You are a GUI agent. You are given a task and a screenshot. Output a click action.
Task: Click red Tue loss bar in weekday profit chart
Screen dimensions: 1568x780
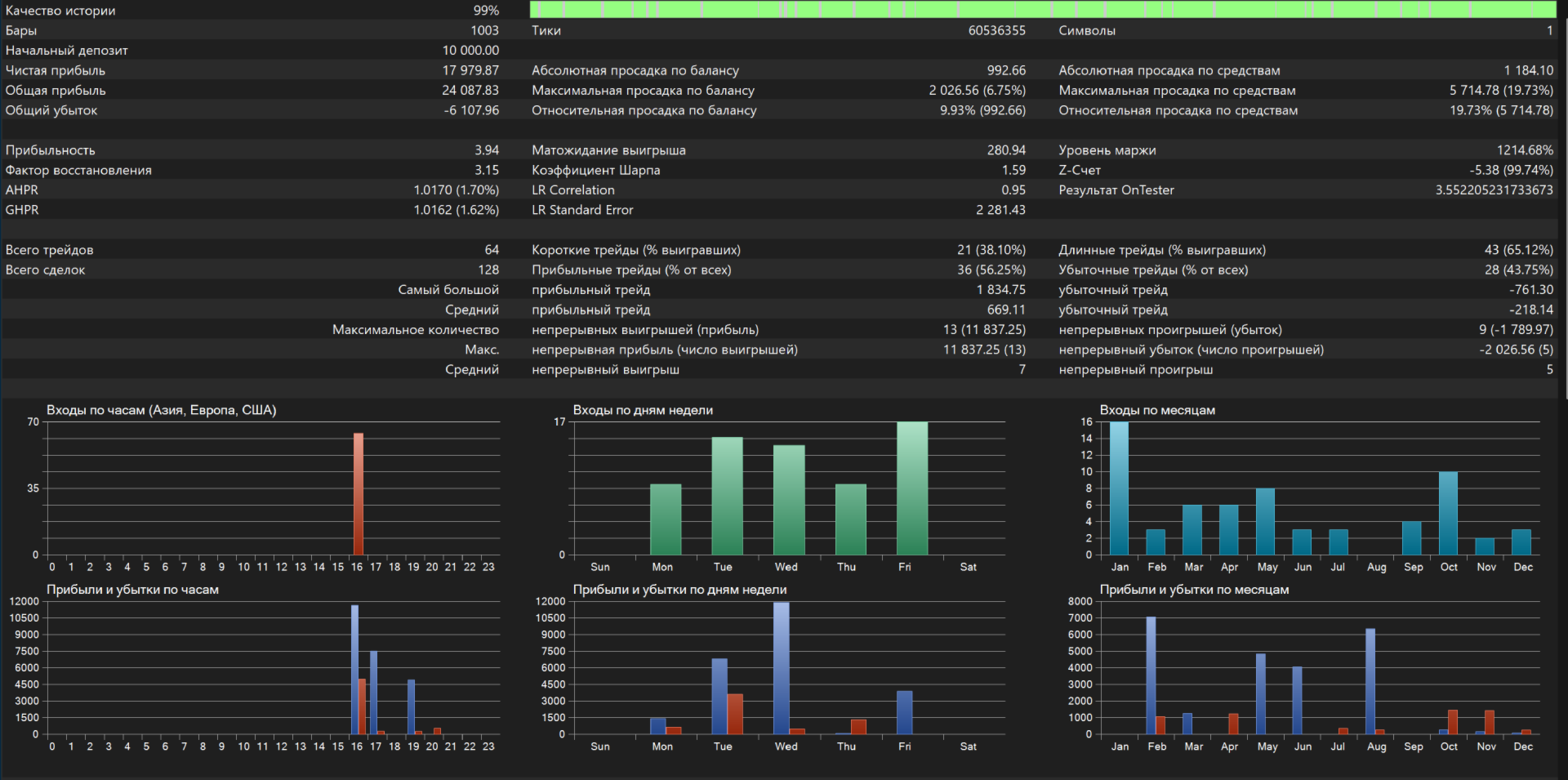pos(735,714)
